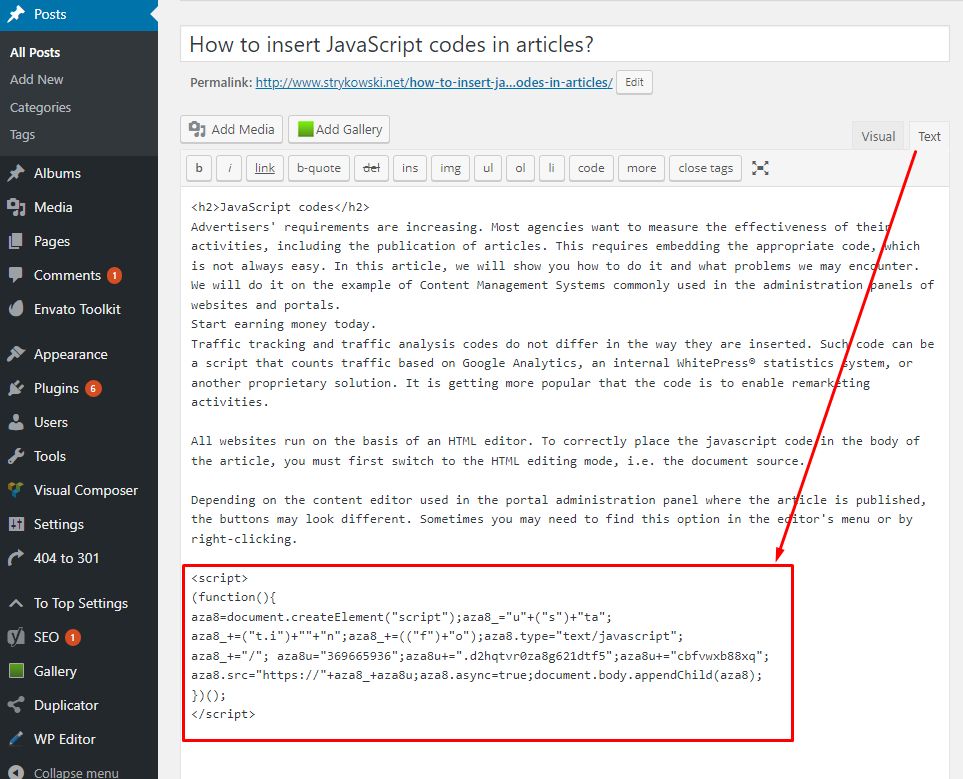Switch to the Visual editor tab
This screenshot has width=963, height=779.
click(x=878, y=136)
